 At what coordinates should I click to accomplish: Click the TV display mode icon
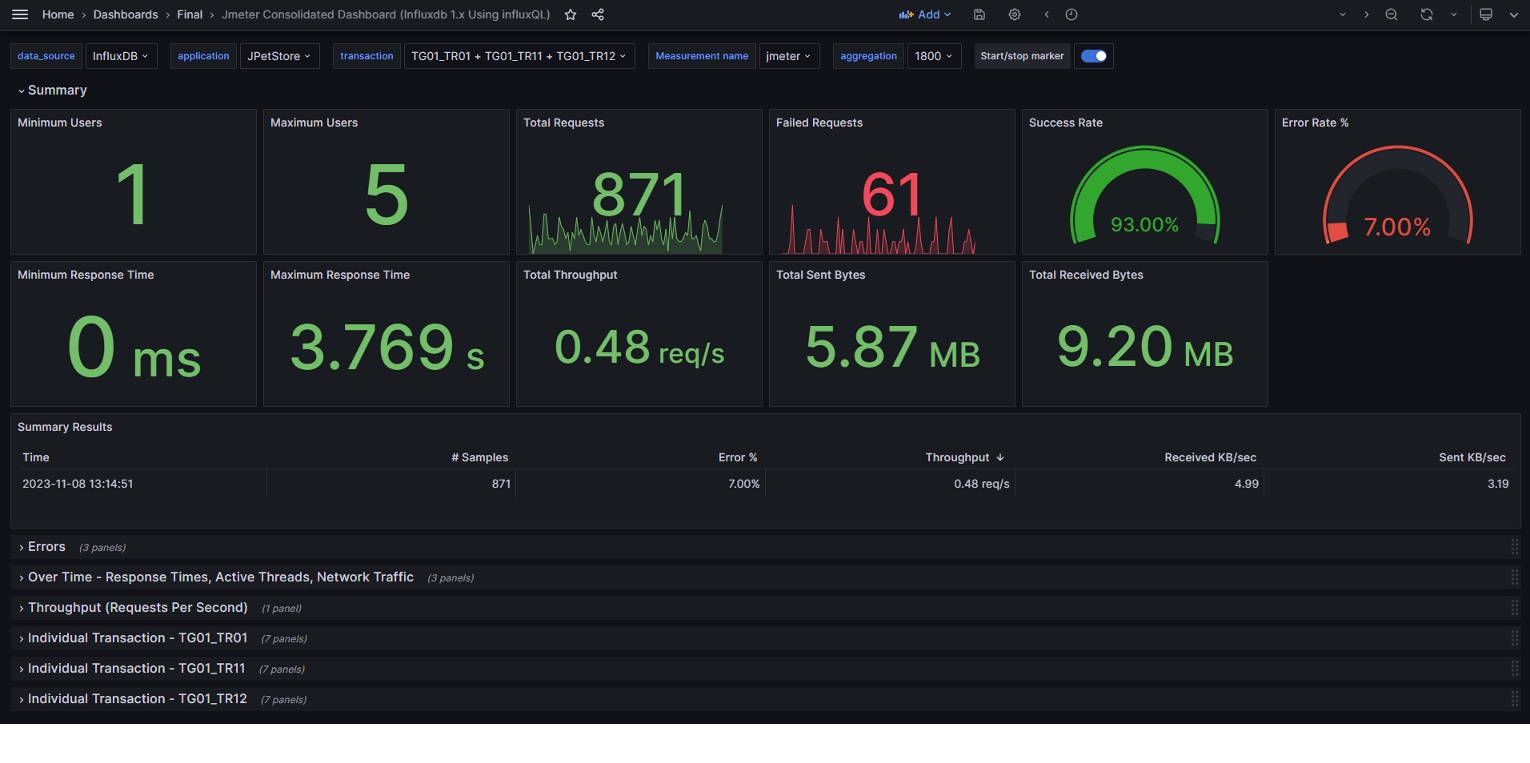1486,15
